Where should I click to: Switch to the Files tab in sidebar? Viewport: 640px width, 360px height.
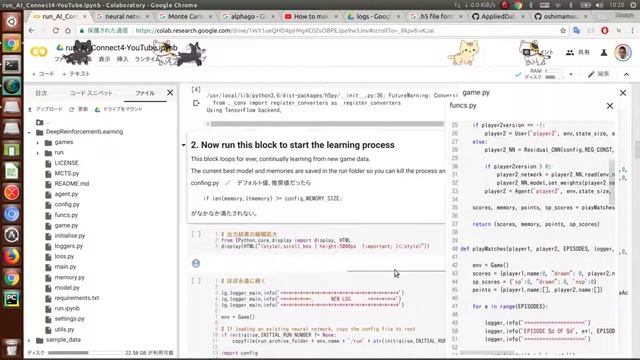tap(145, 93)
